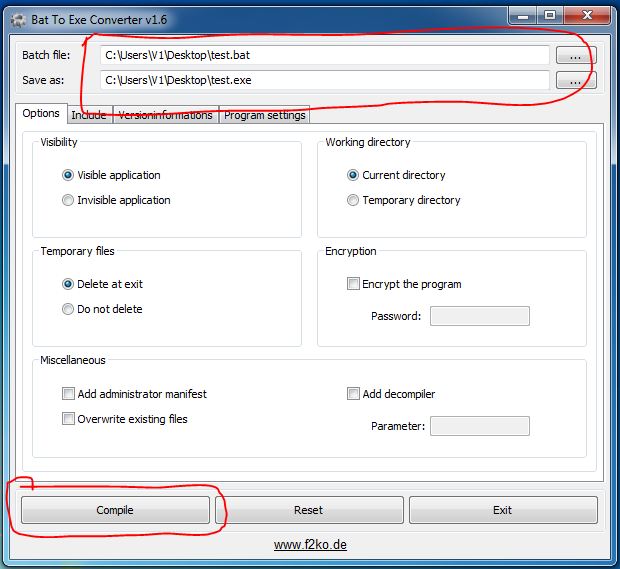620x569 pixels.
Task: Switch to Program settings tab
Action: point(265,115)
